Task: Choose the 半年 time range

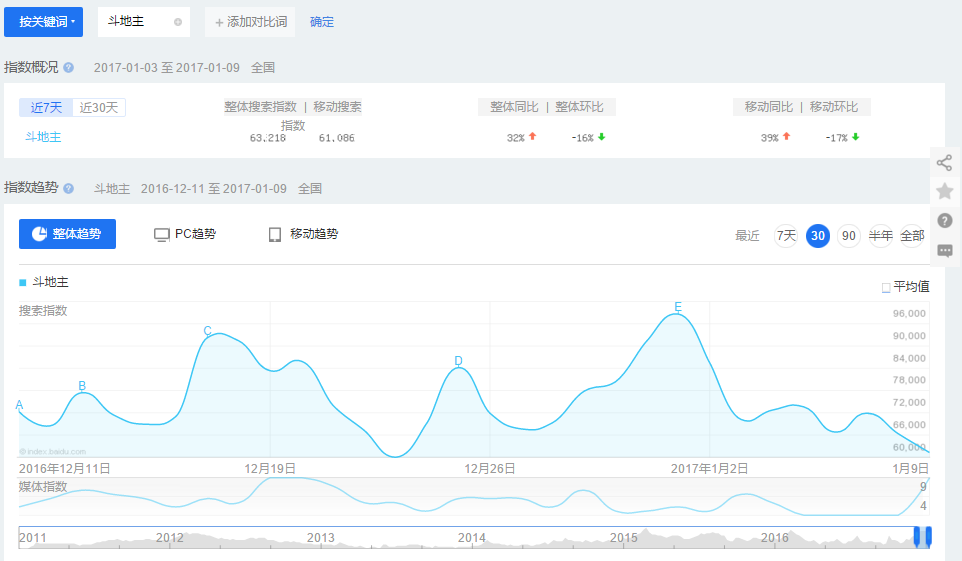Action: pyautogui.click(x=881, y=236)
